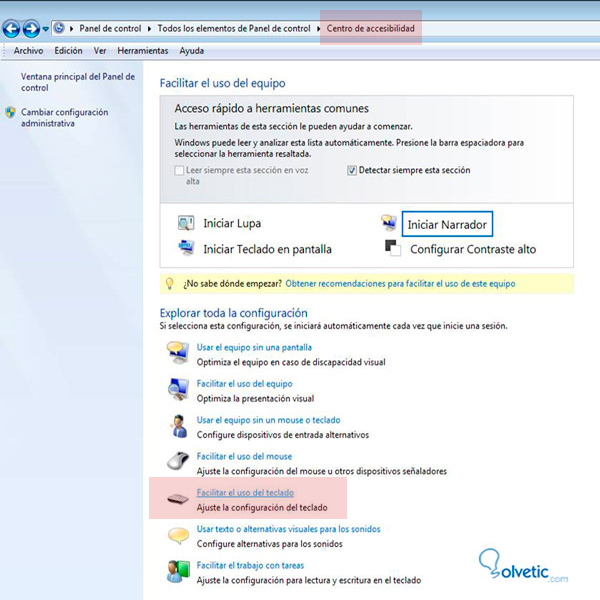Click the high contrast icon
This screenshot has height=600, width=600.
(393, 248)
